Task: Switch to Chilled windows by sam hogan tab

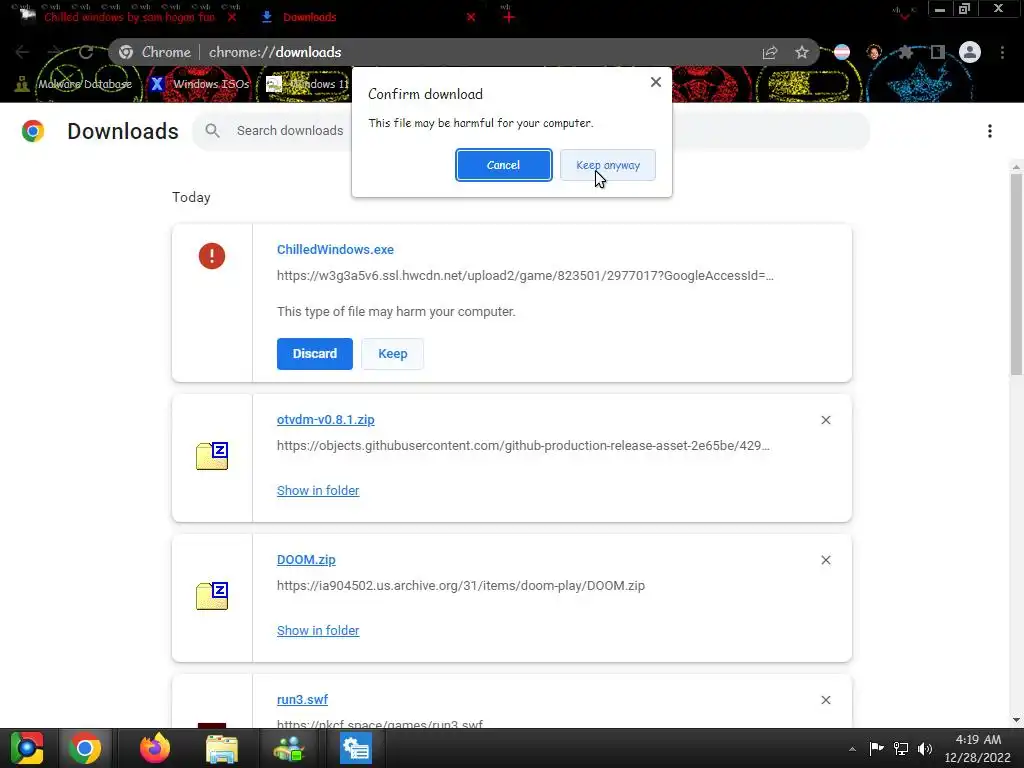Action: click(x=129, y=17)
